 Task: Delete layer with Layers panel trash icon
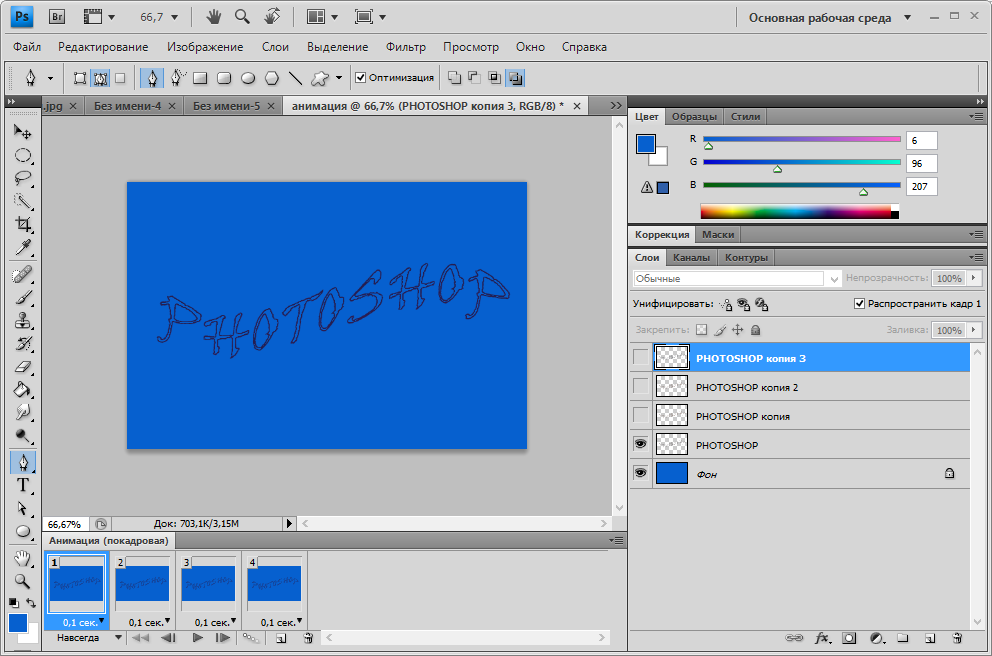pyautogui.click(x=957, y=638)
